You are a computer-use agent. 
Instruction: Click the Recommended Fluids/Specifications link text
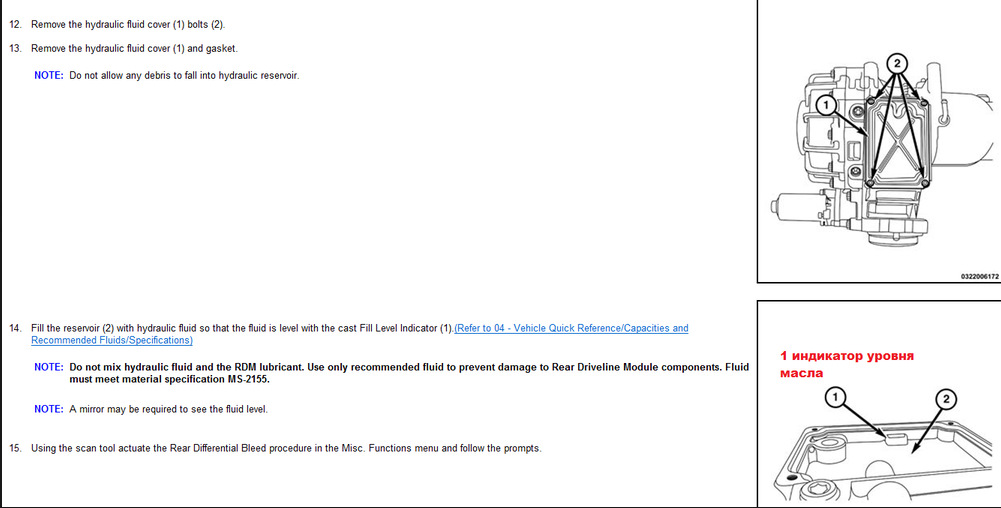(x=112, y=340)
